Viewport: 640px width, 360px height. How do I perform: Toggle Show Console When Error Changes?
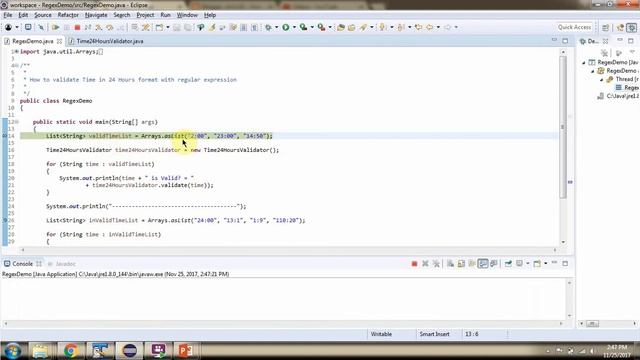pyautogui.click(x=494, y=264)
